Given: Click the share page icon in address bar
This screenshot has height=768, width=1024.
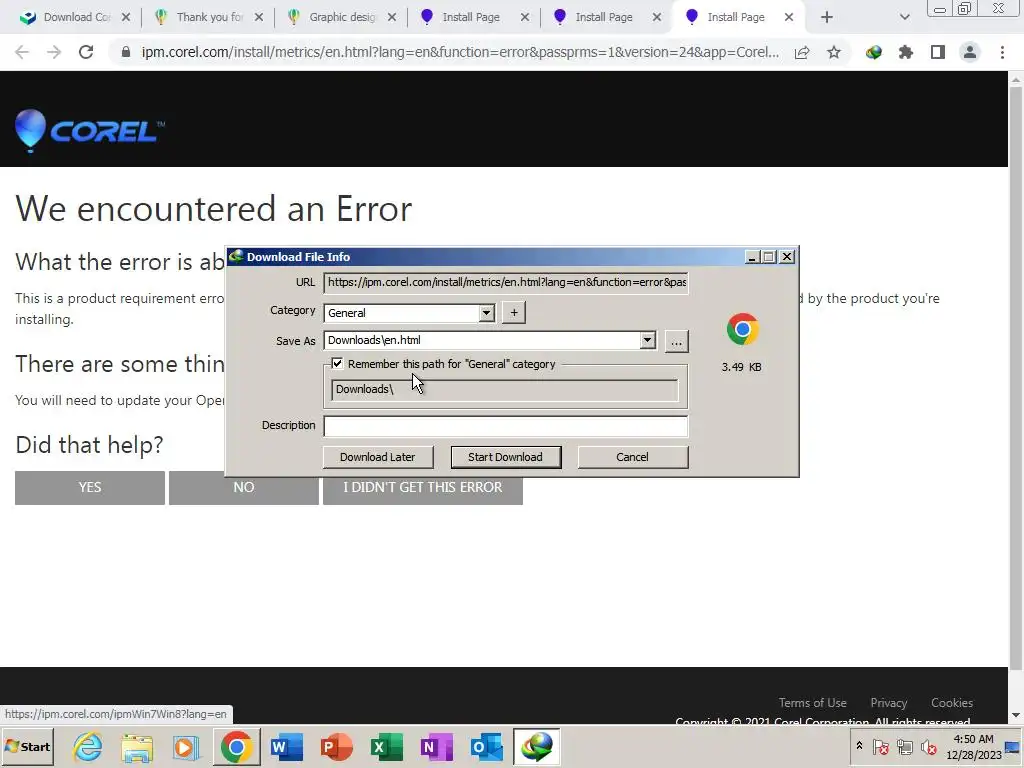Looking at the screenshot, I should [802, 52].
